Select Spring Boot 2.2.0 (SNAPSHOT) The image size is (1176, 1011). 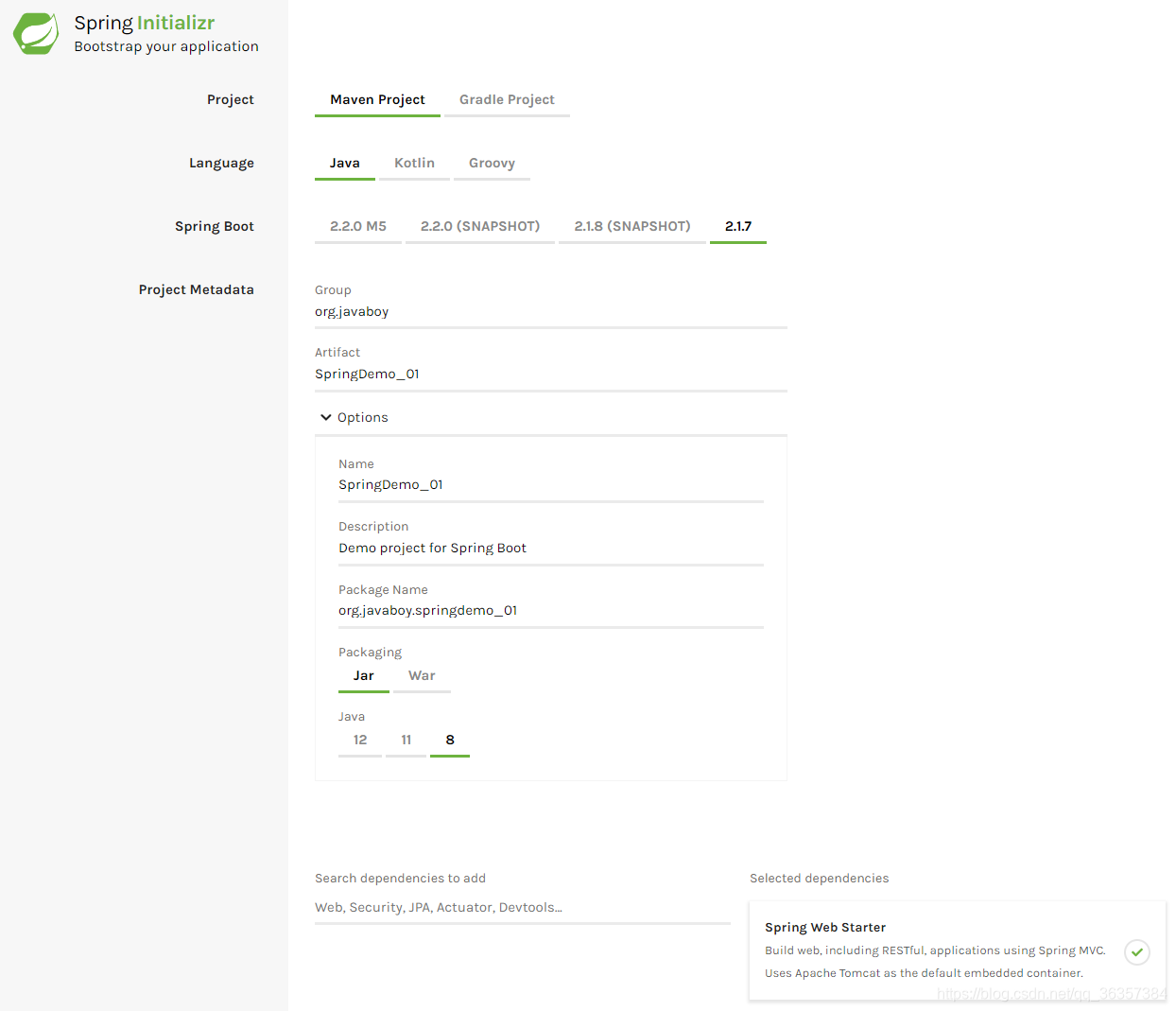tap(480, 226)
